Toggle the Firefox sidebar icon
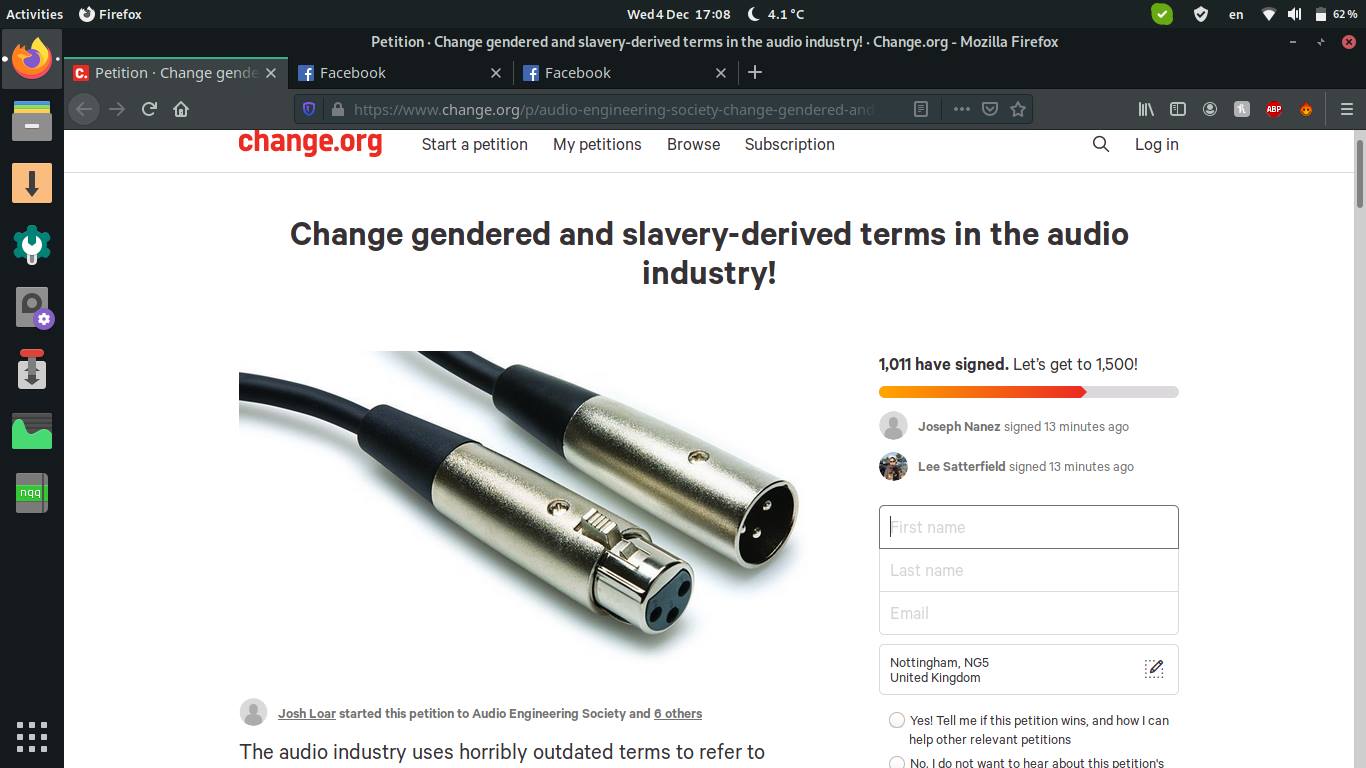 (x=1178, y=109)
